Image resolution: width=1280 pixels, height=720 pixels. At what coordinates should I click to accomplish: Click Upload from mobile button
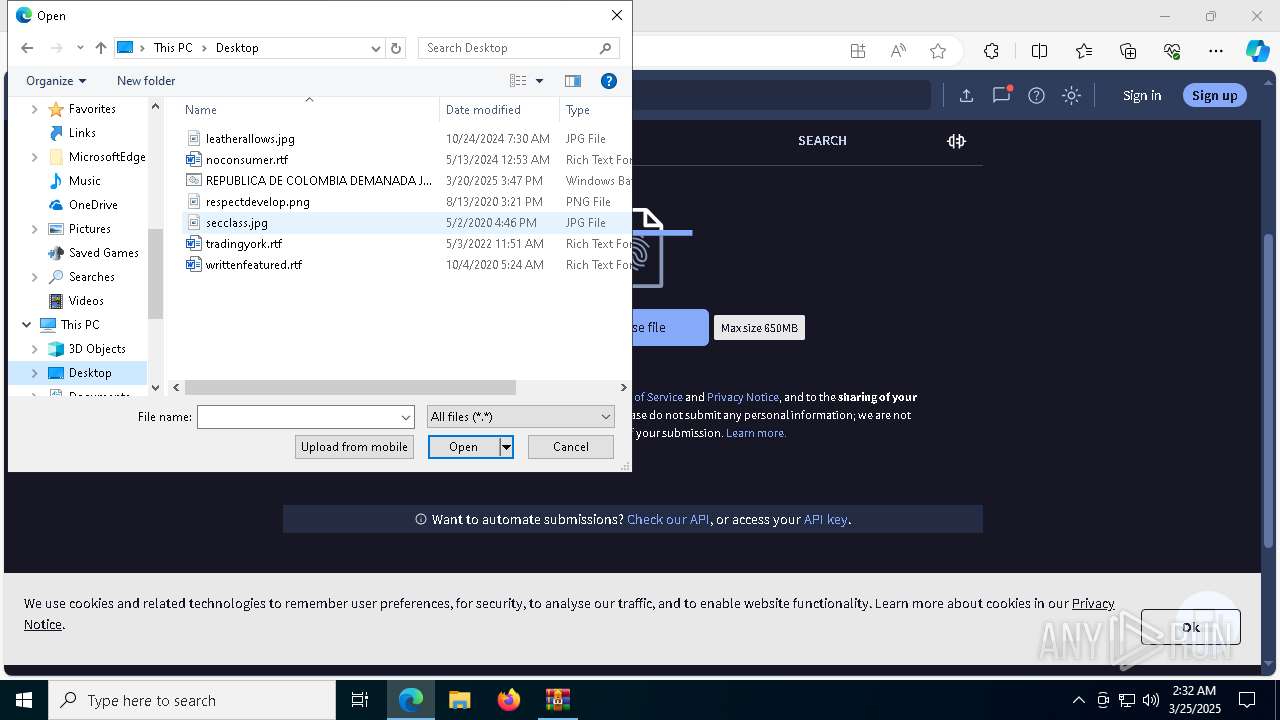354,447
